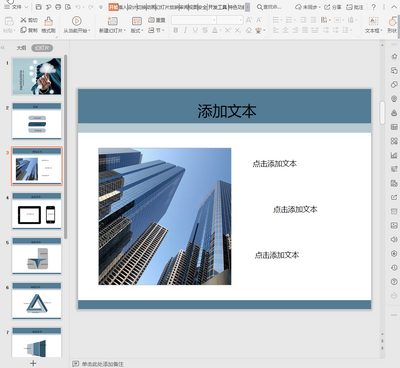
Task: Align text right
Action: coord(295,30)
